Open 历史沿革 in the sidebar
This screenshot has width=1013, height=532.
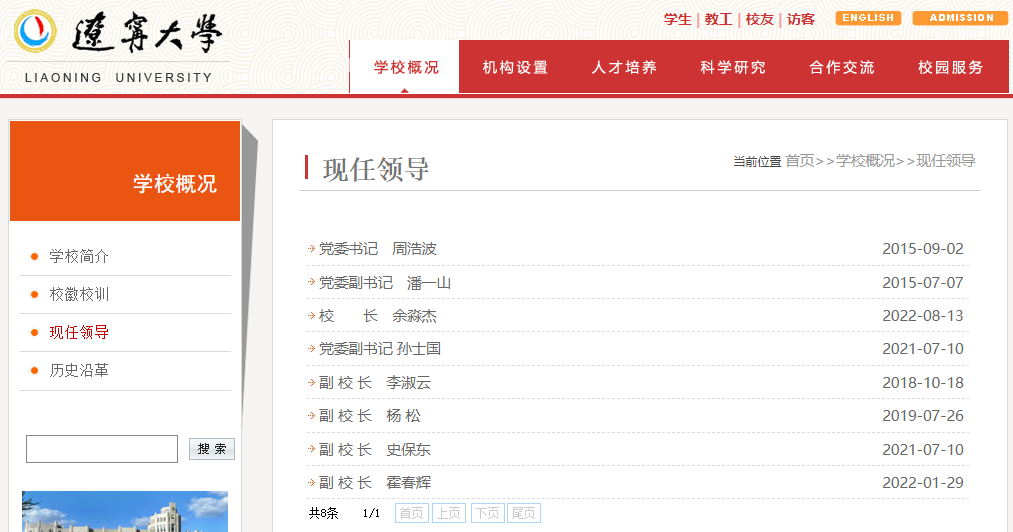click(79, 370)
